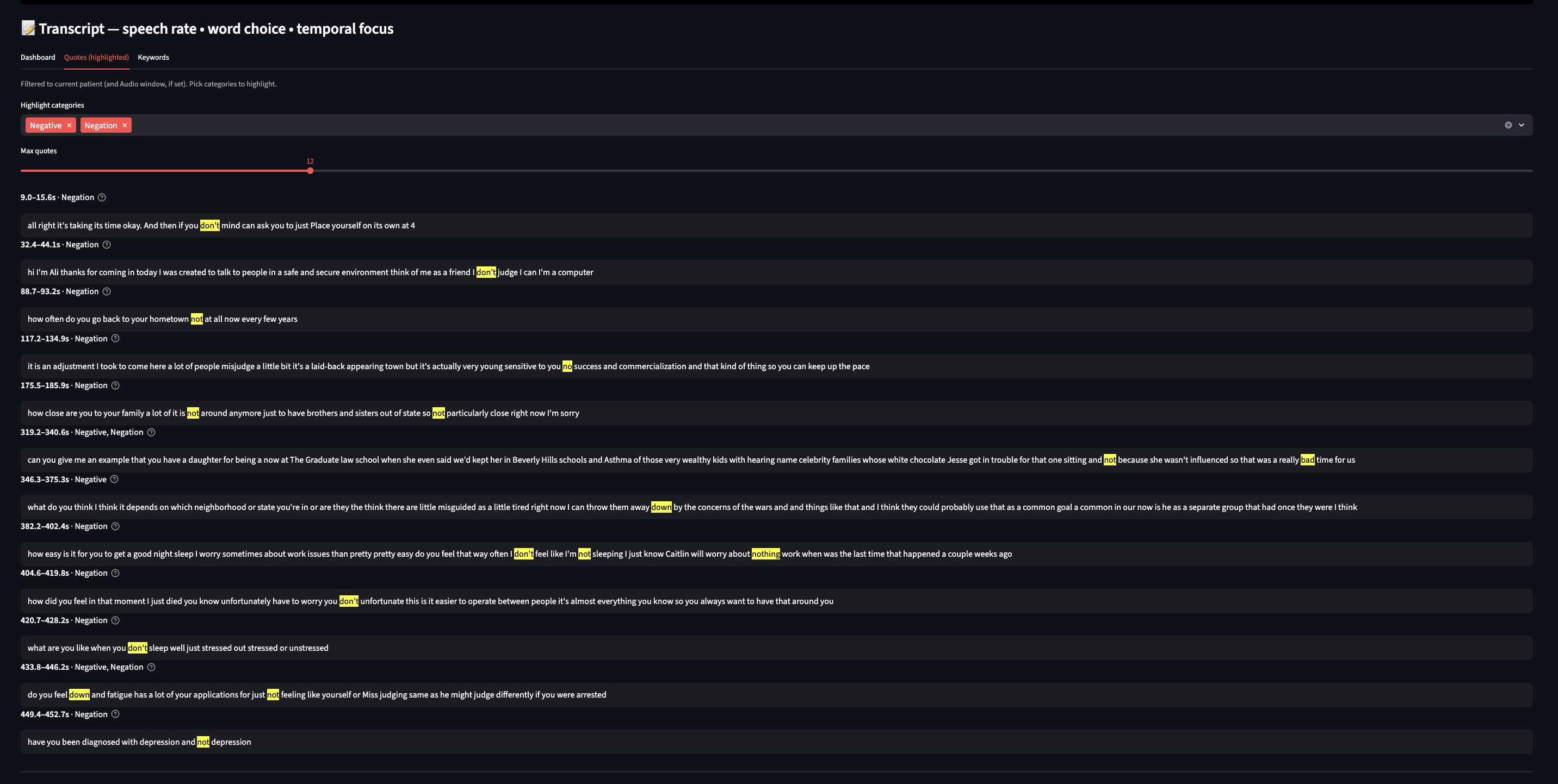This screenshot has height=784, width=1558.
Task: Click help icon beside 117.2–134.9s Negation
Action: [x=115, y=339]
